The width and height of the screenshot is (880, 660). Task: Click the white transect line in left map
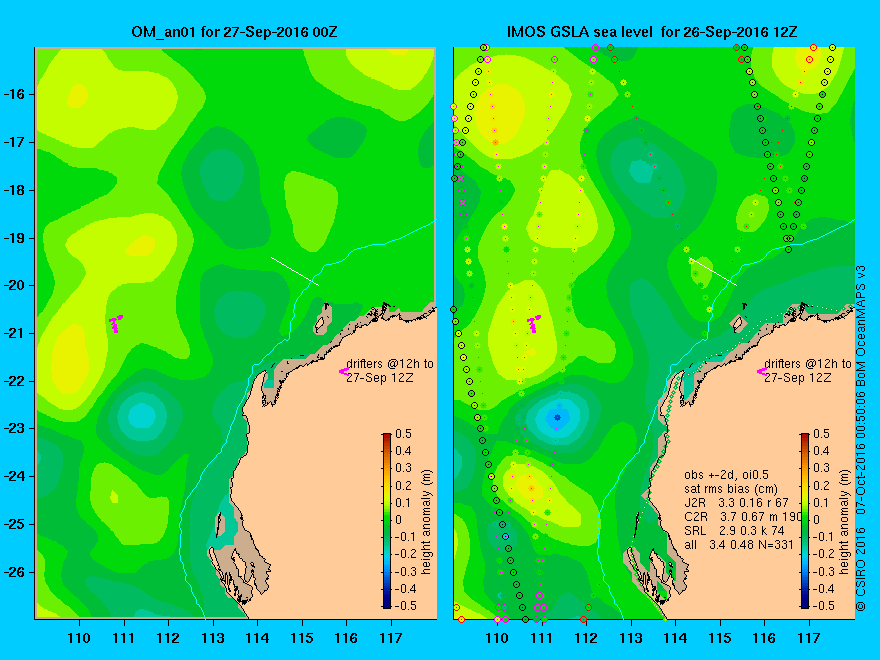tap(295, 271)
